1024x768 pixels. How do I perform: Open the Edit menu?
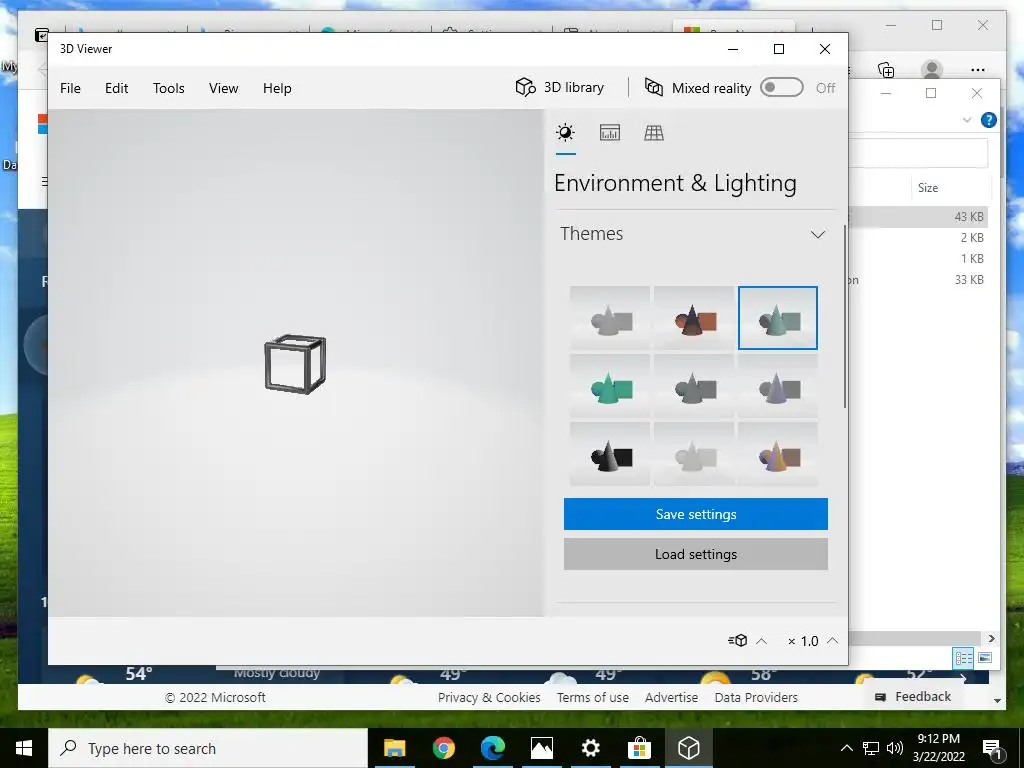click(x=116, y=88)
